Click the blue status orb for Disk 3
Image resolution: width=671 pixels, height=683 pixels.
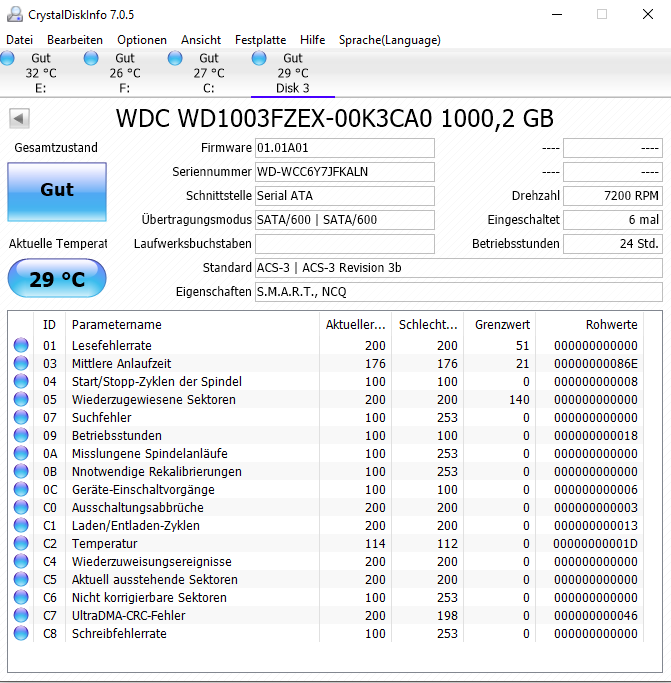(259, 58)
